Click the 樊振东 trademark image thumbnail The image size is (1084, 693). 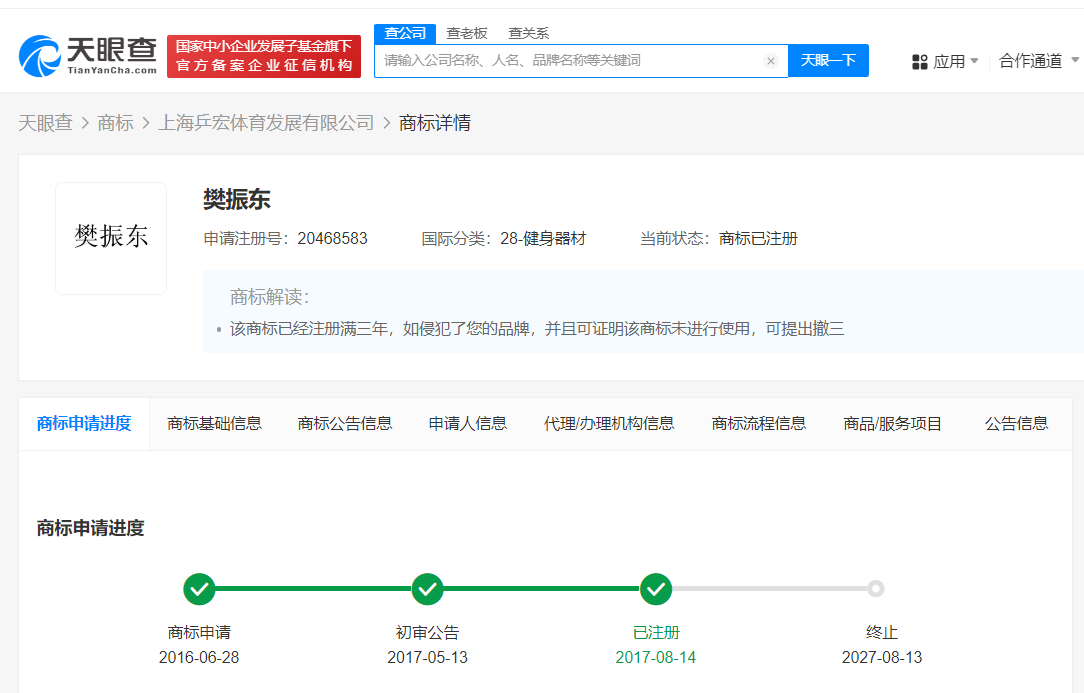click(110, 237)
